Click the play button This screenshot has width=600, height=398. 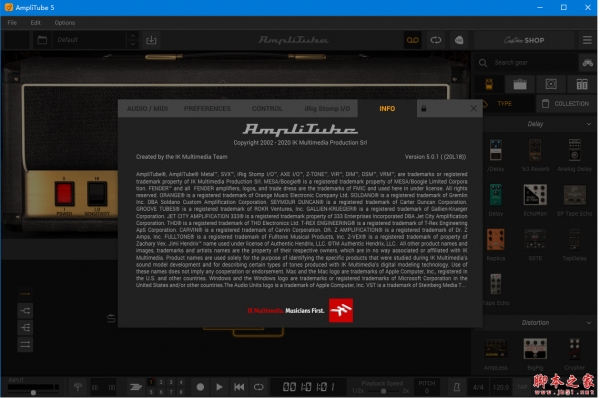tap(219, 387)
